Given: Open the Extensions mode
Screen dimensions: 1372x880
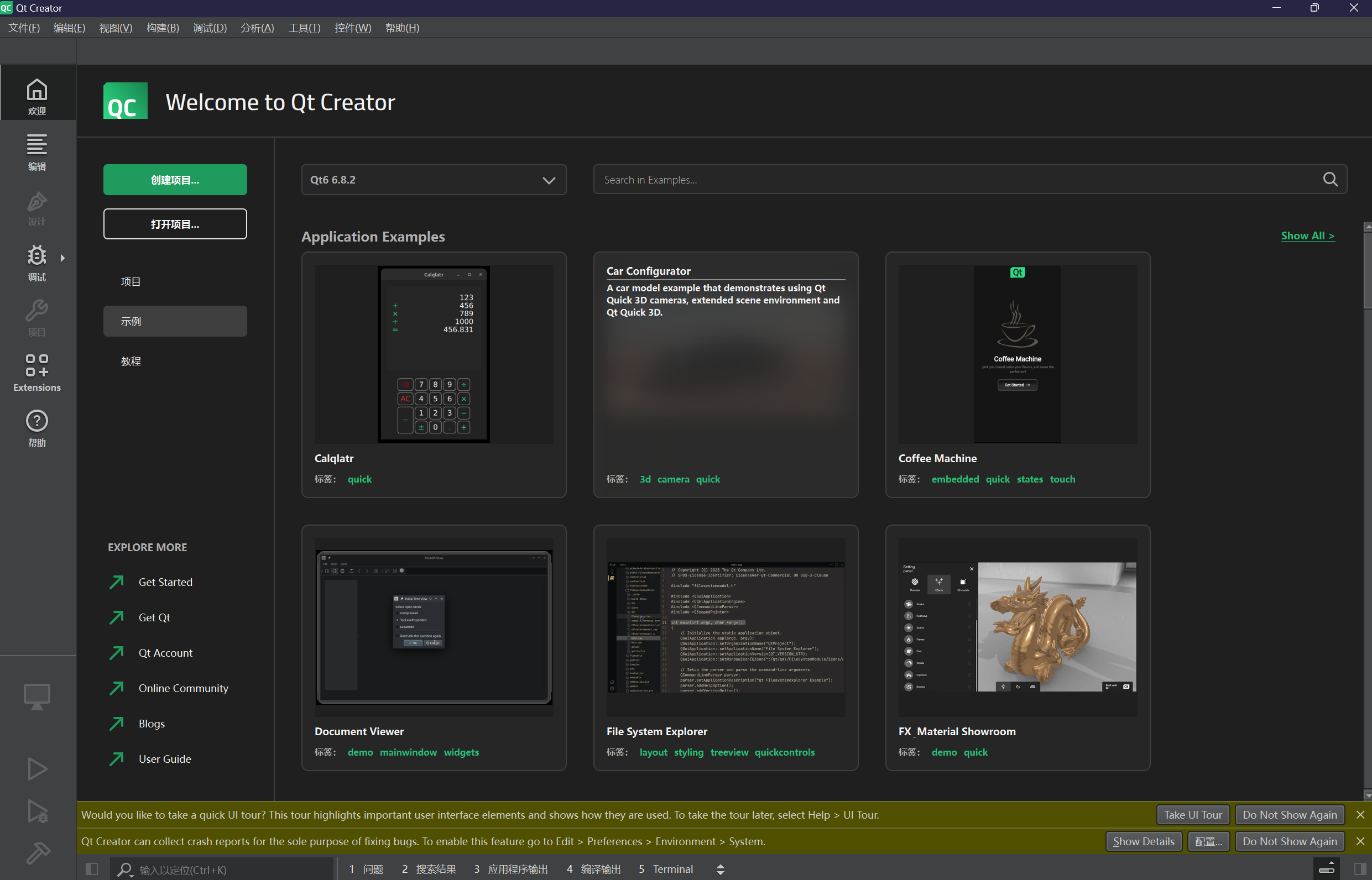Looking at the screenshot, I should coord(36,373).
